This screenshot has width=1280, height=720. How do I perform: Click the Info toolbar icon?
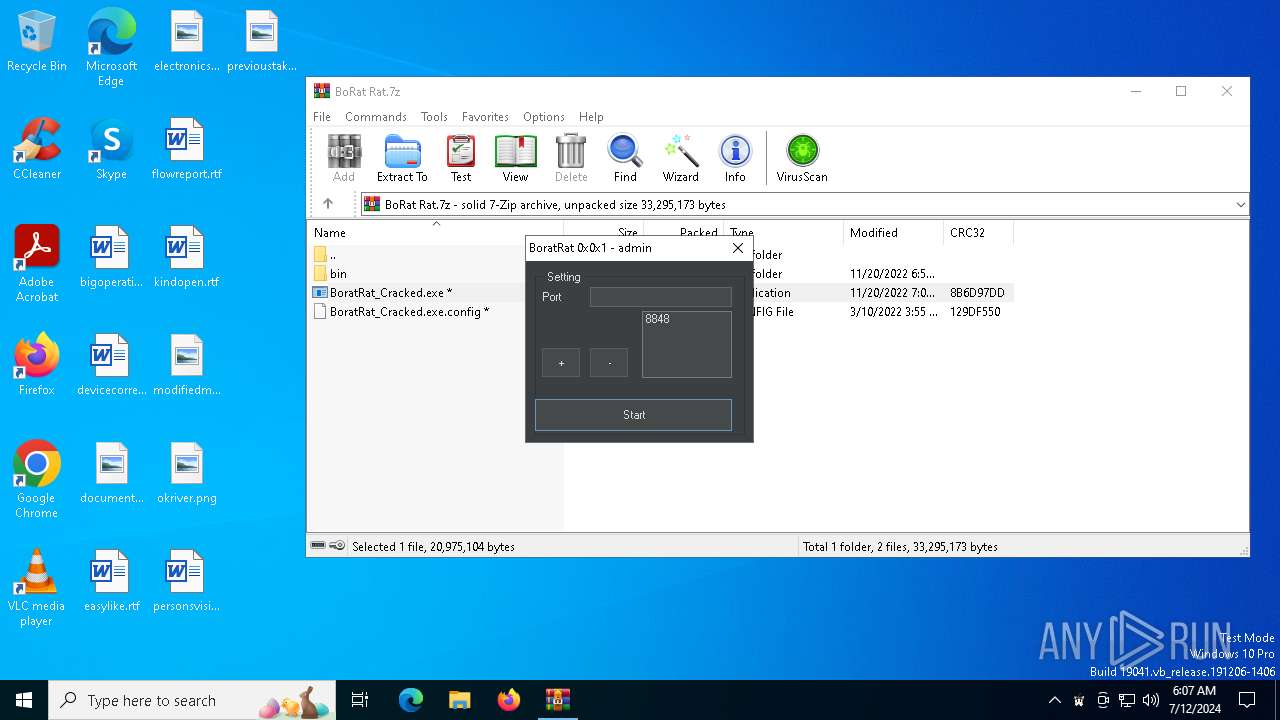click(x=735, y=158)
